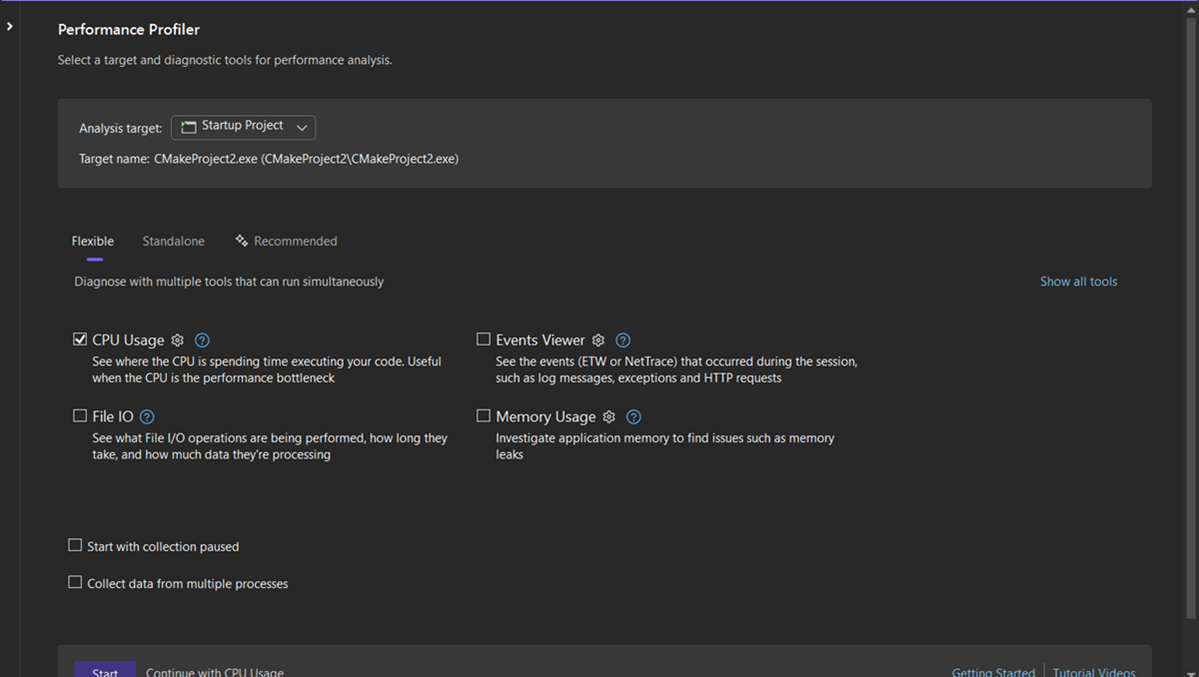Image resolution: width=1199 pixels, height=677 pixels.
Task: Click the Memory Usage help icon
Action: 633,416
